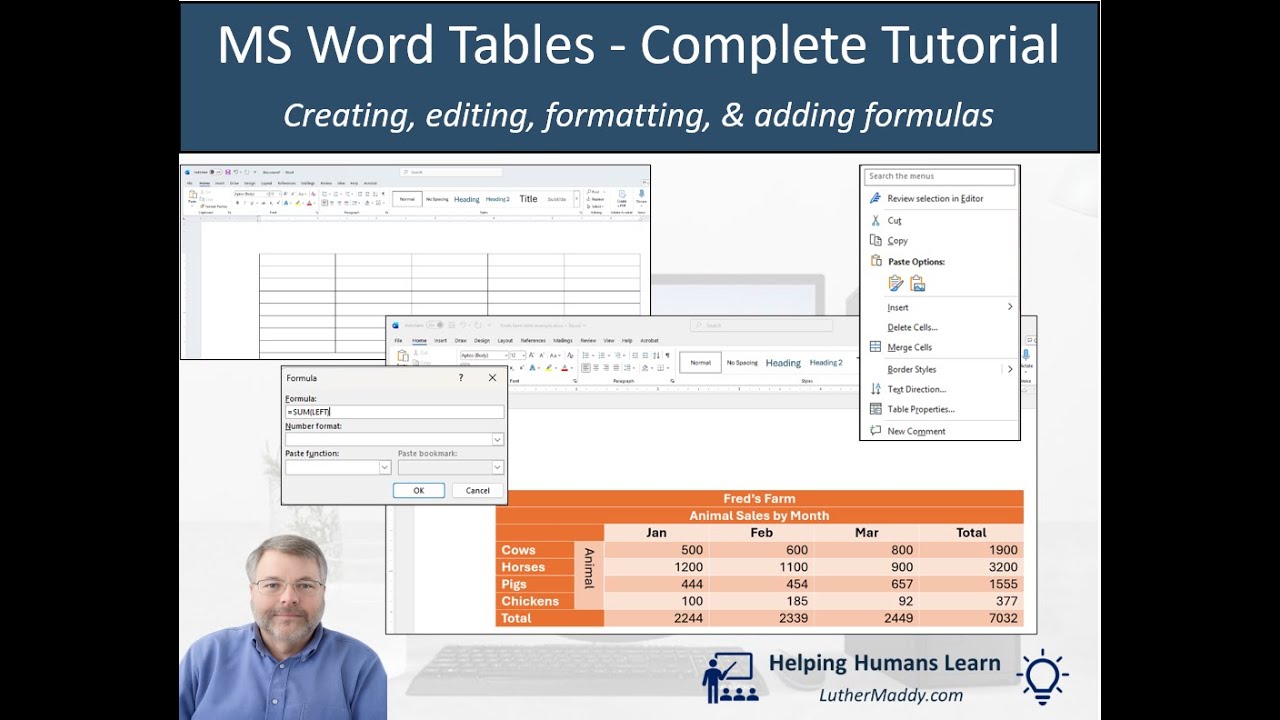Click the Line Spacing icon in farm table window
1280x720 pixels.
pyautogui.click(x=627, y=368)
